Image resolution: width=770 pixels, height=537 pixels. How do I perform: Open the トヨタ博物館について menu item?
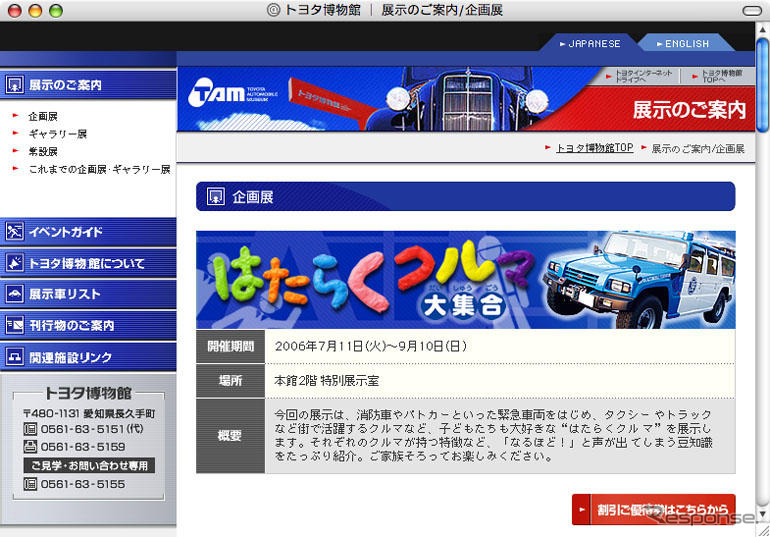tap(88, 263)
